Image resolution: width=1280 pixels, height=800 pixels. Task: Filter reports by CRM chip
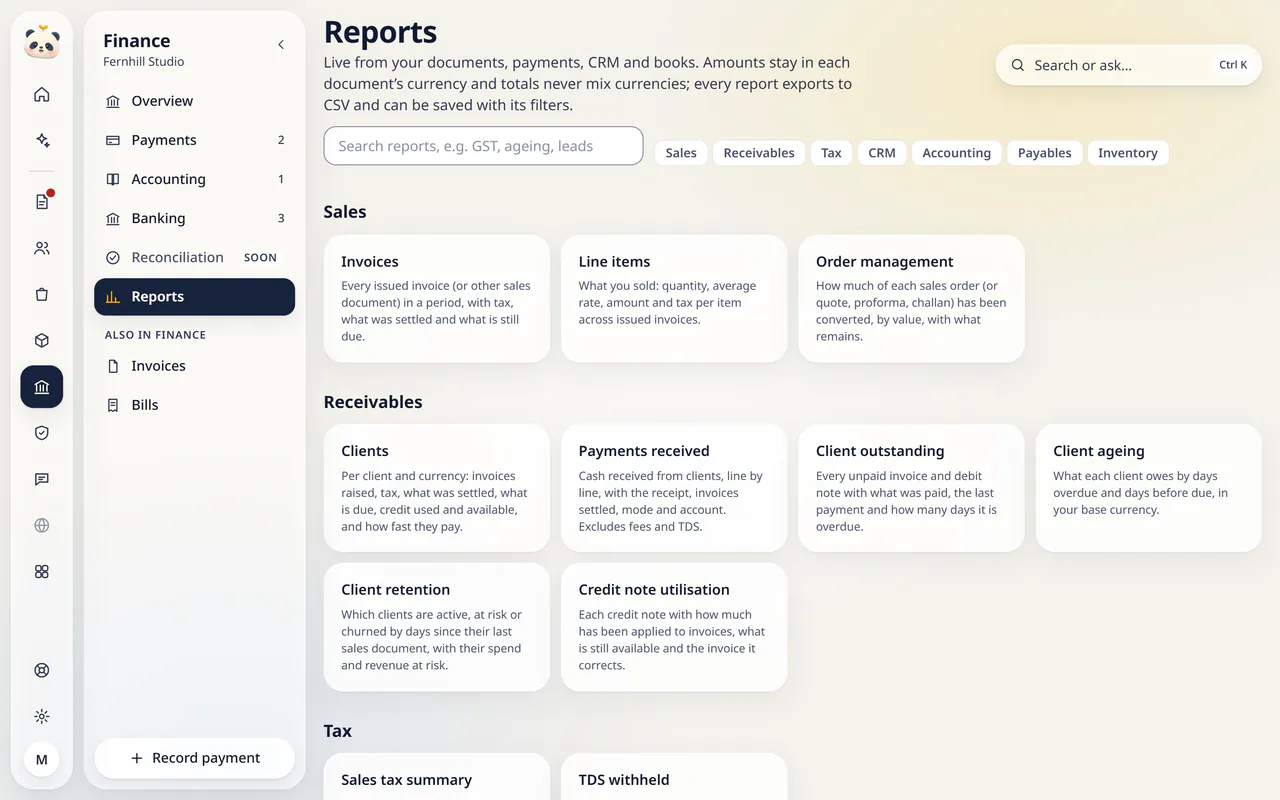pyautogui.click(x=882, y=153)
